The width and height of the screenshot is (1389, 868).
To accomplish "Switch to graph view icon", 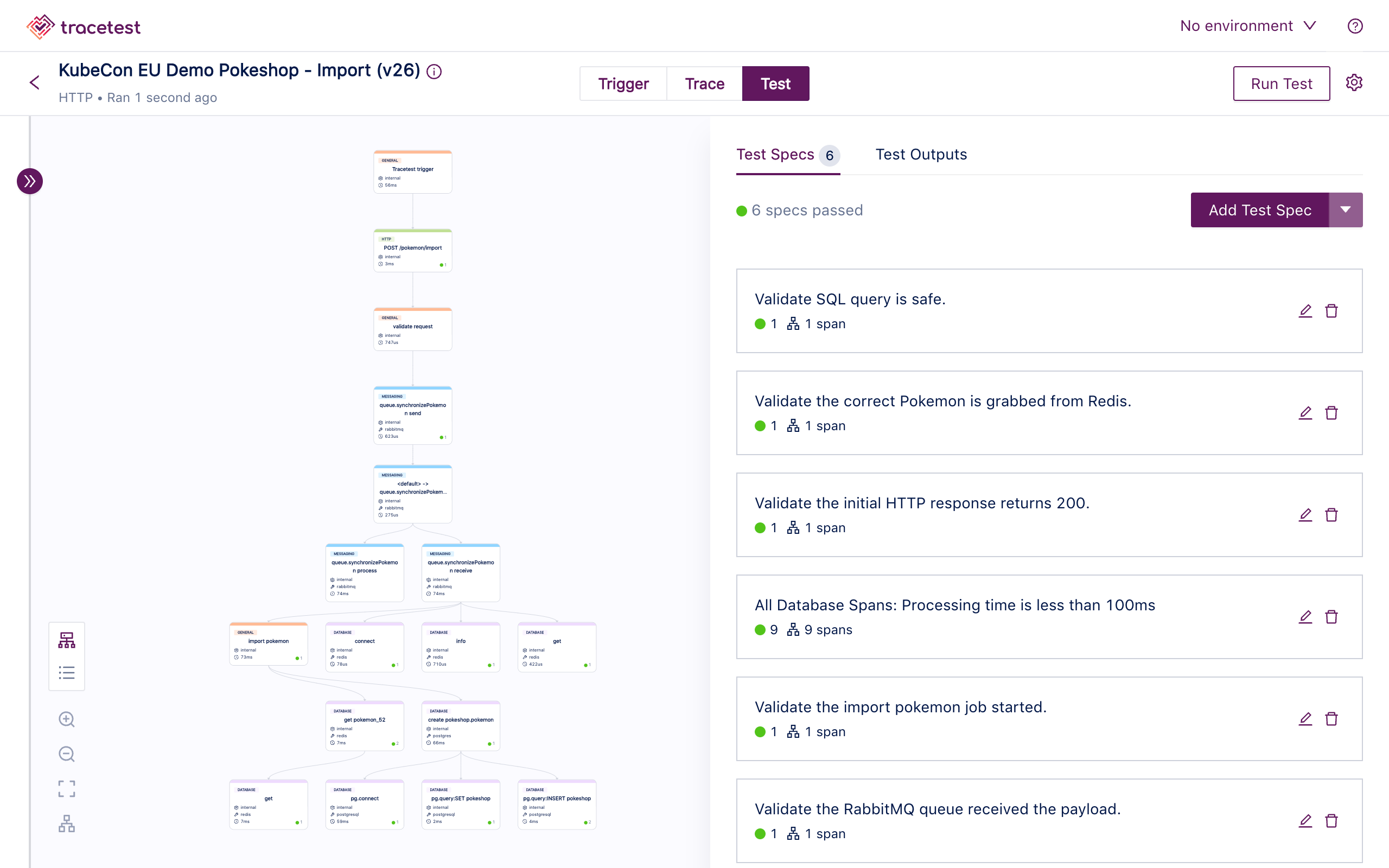I will 67,640.
